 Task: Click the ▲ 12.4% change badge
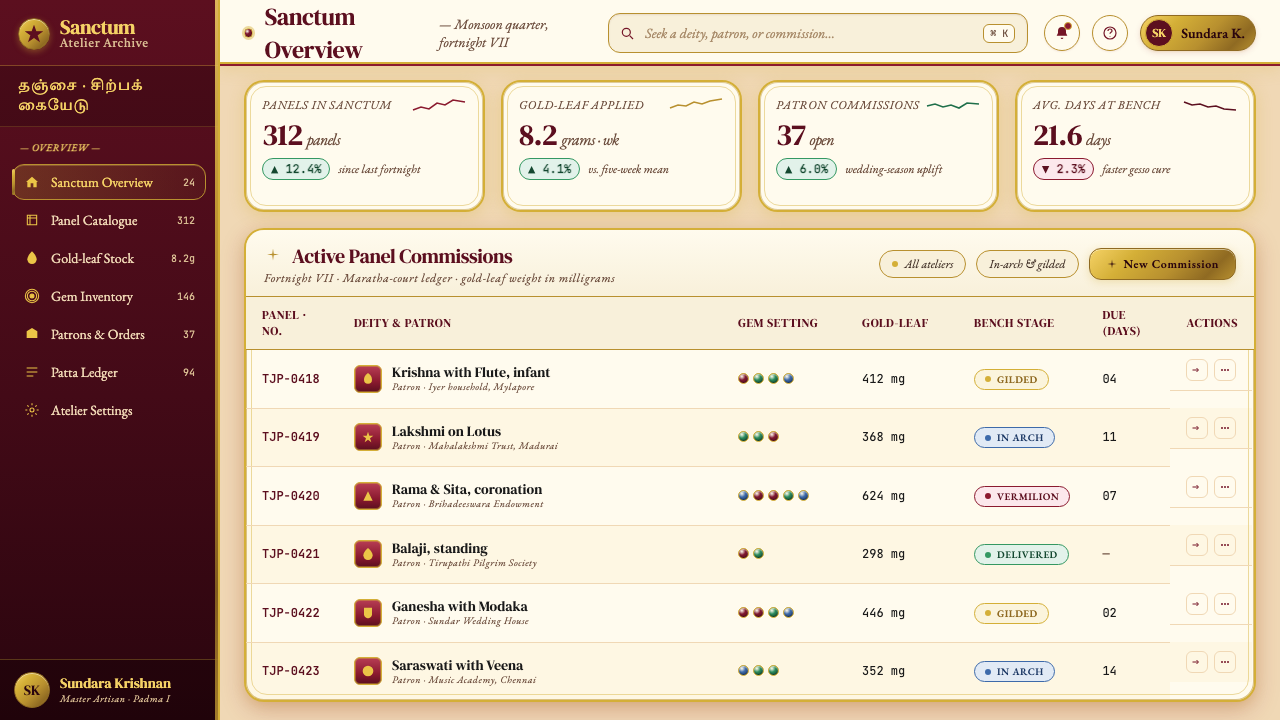296,169
